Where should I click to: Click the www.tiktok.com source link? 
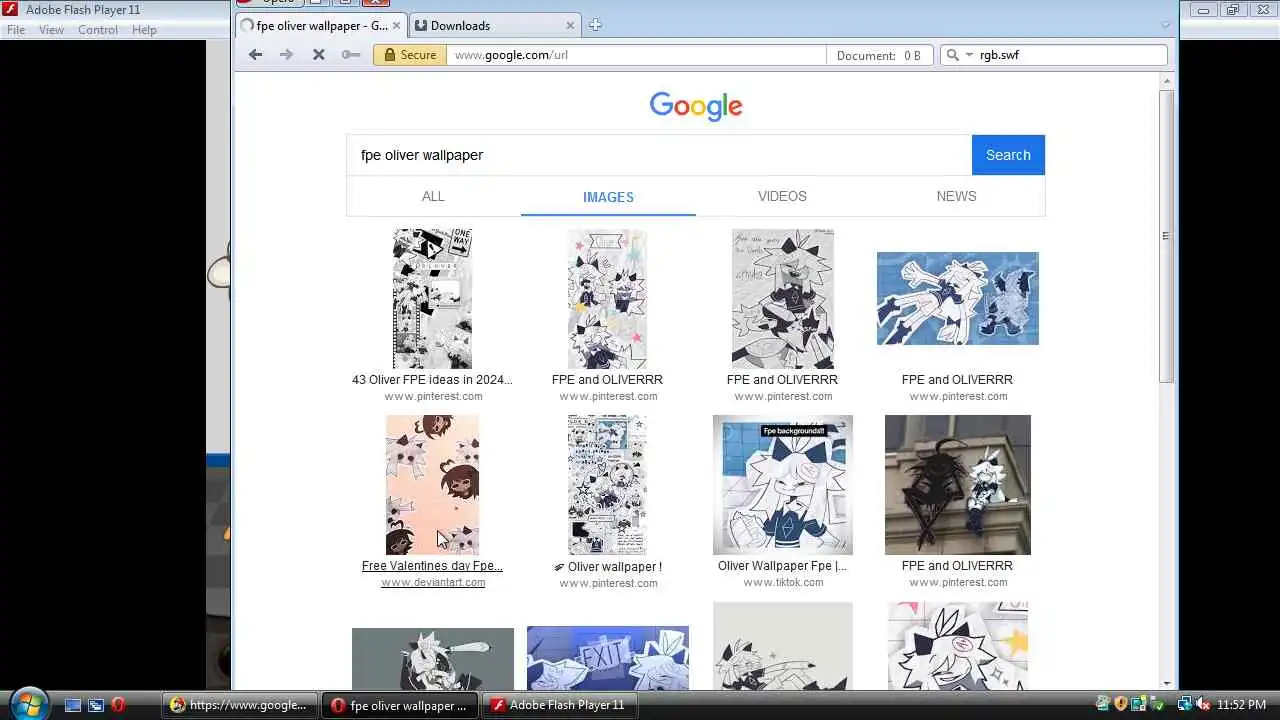tap(783, 582)
